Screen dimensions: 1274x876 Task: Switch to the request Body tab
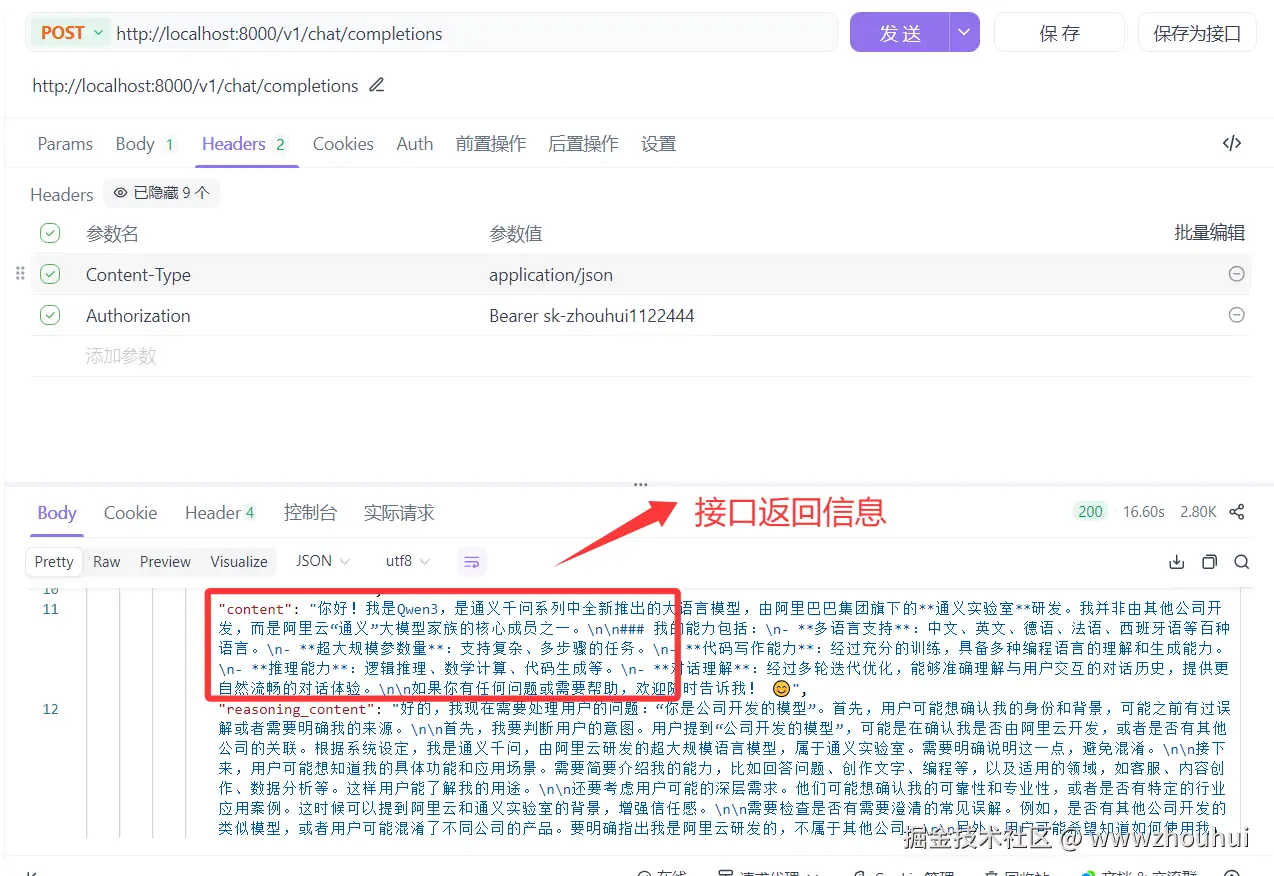(145, 144)
